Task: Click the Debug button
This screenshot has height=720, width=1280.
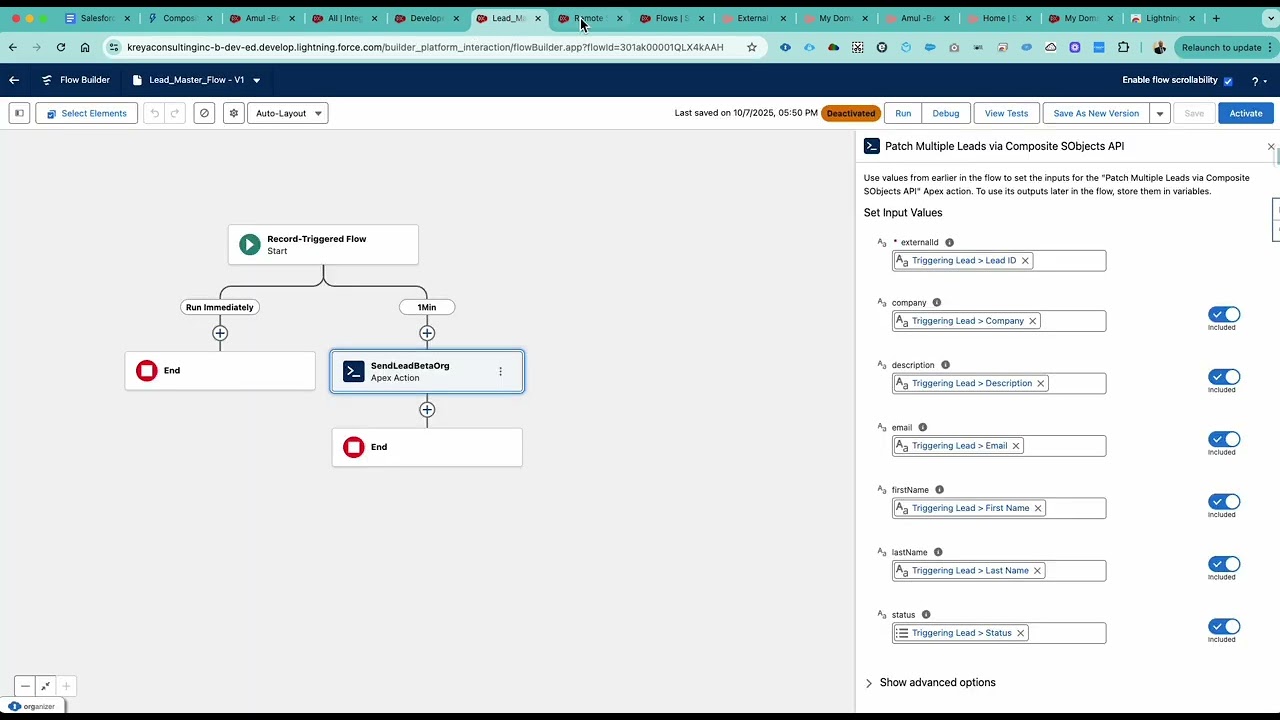Action: coord(946,113)
